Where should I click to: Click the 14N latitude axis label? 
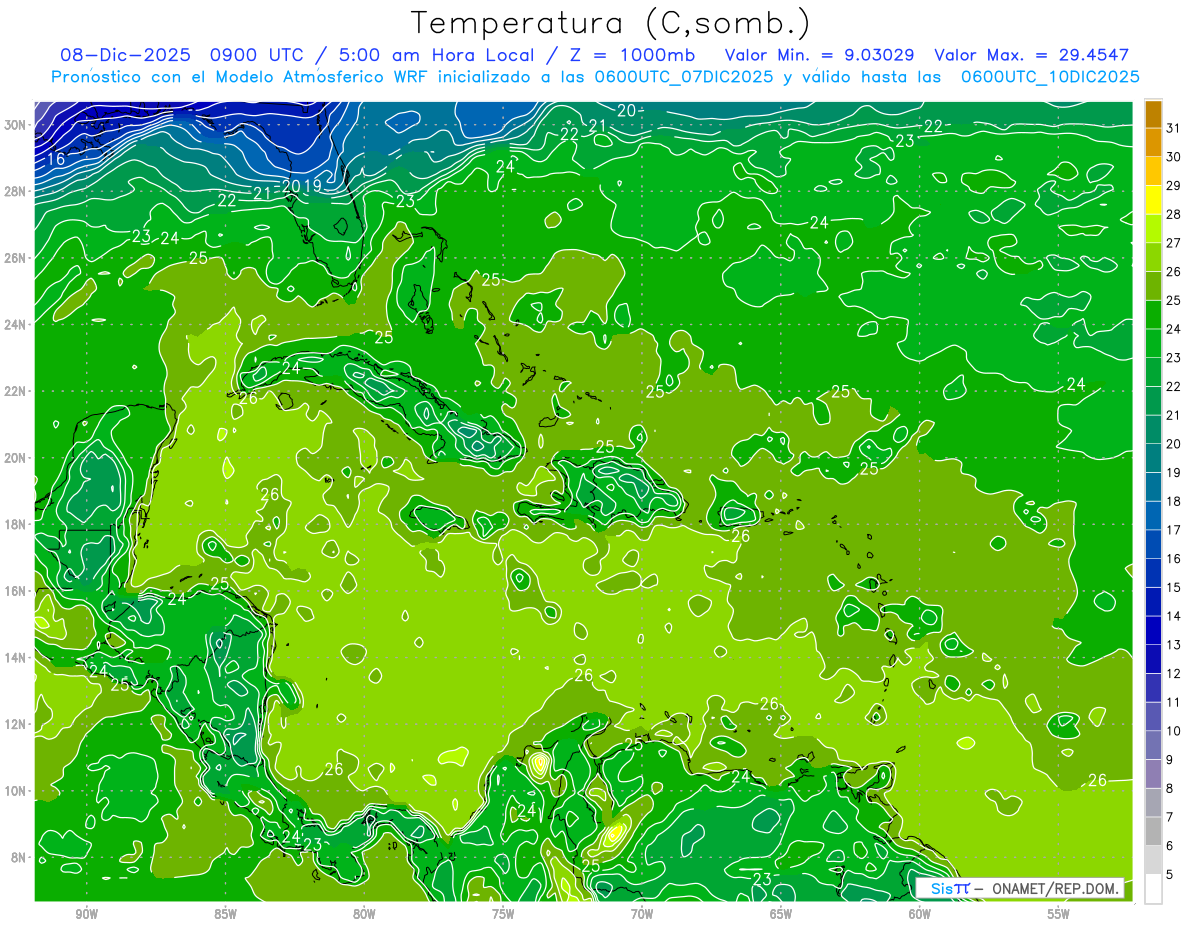[x=17, y=658]
